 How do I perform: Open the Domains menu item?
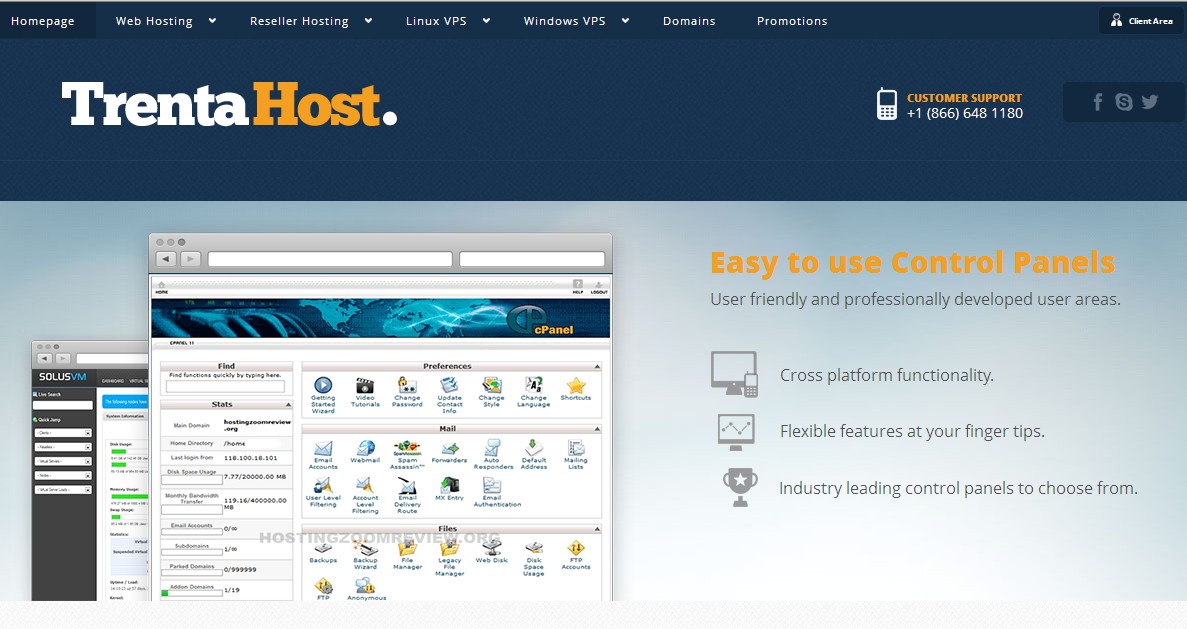pos(689,21)
